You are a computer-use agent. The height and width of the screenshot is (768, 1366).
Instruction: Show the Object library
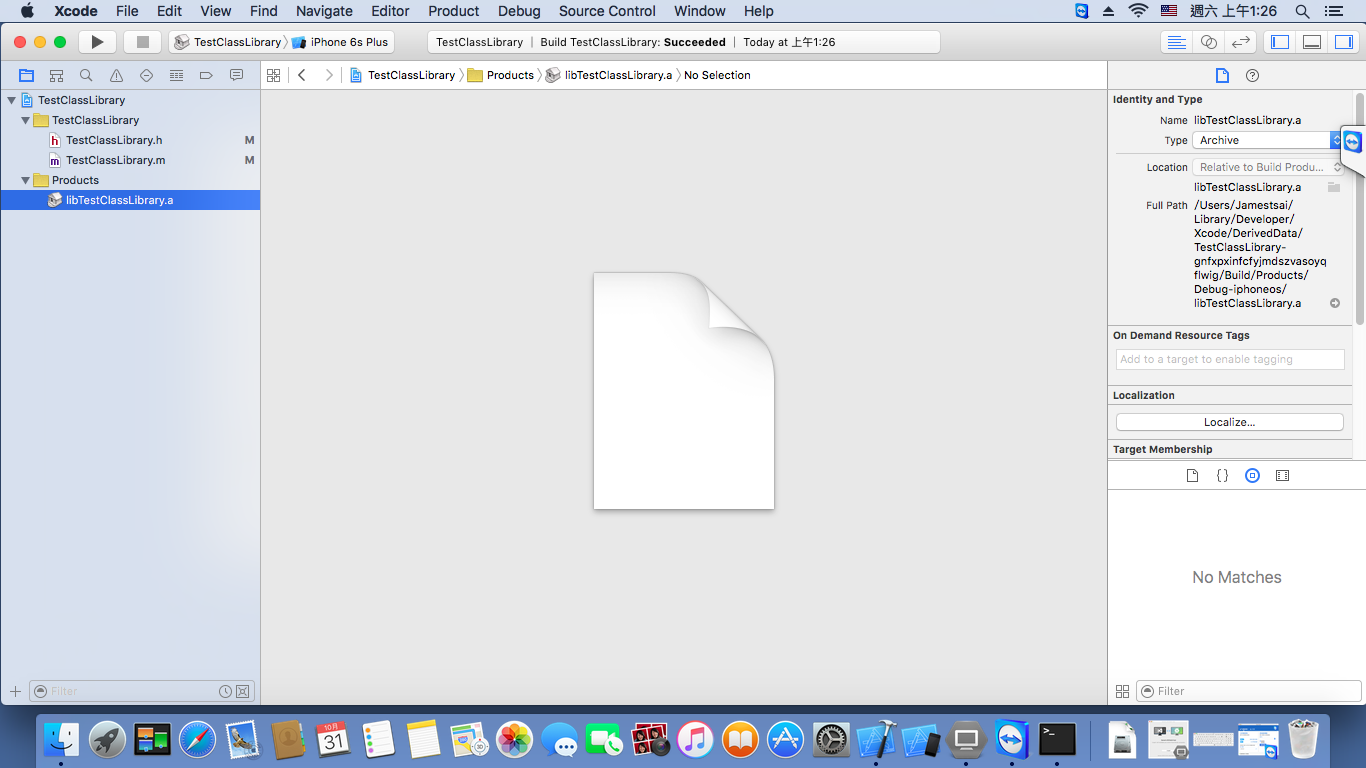(x=1252, y=476)
